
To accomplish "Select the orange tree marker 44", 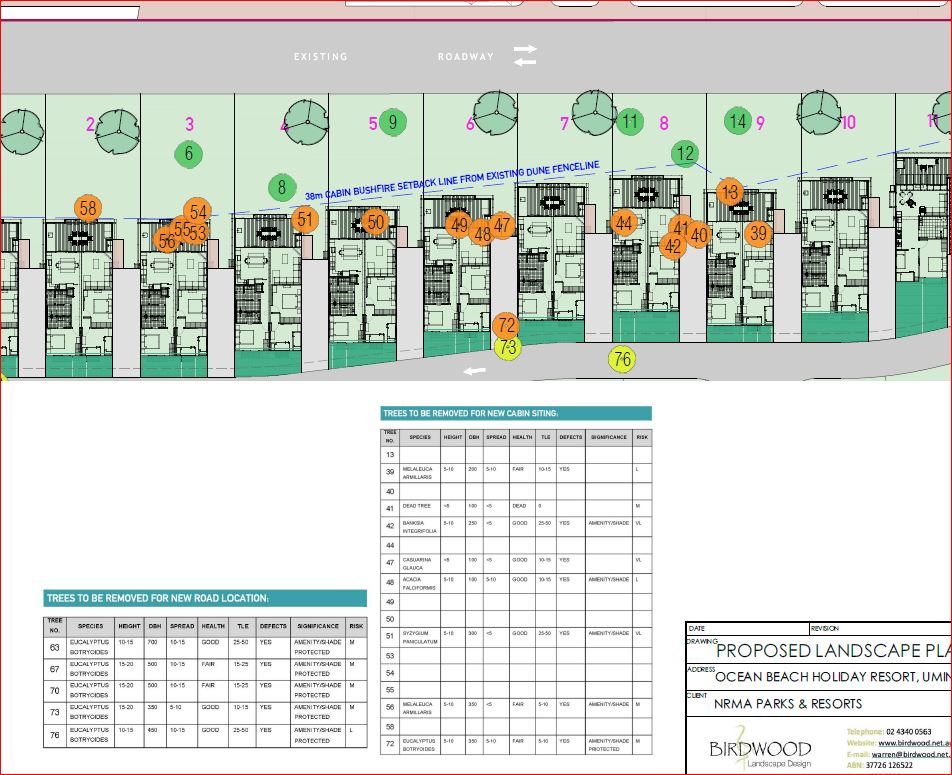I will (624, 223).
